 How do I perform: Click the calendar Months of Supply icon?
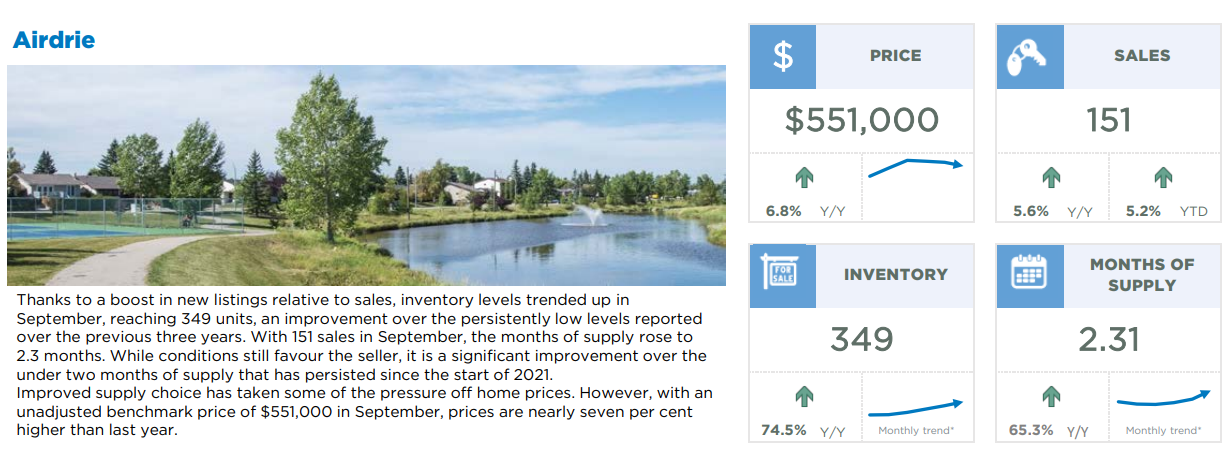[1029, 275]
